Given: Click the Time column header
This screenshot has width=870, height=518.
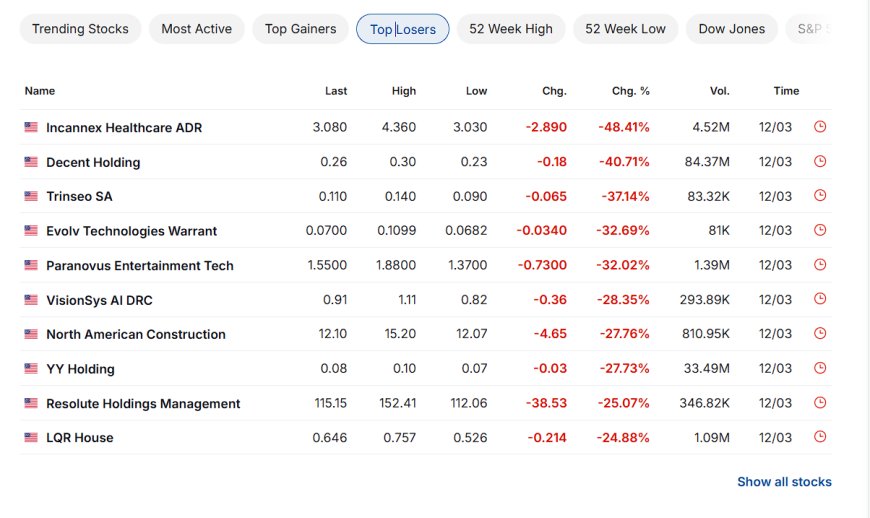Looking at the screenshot, I should click(x=786, y=91).
